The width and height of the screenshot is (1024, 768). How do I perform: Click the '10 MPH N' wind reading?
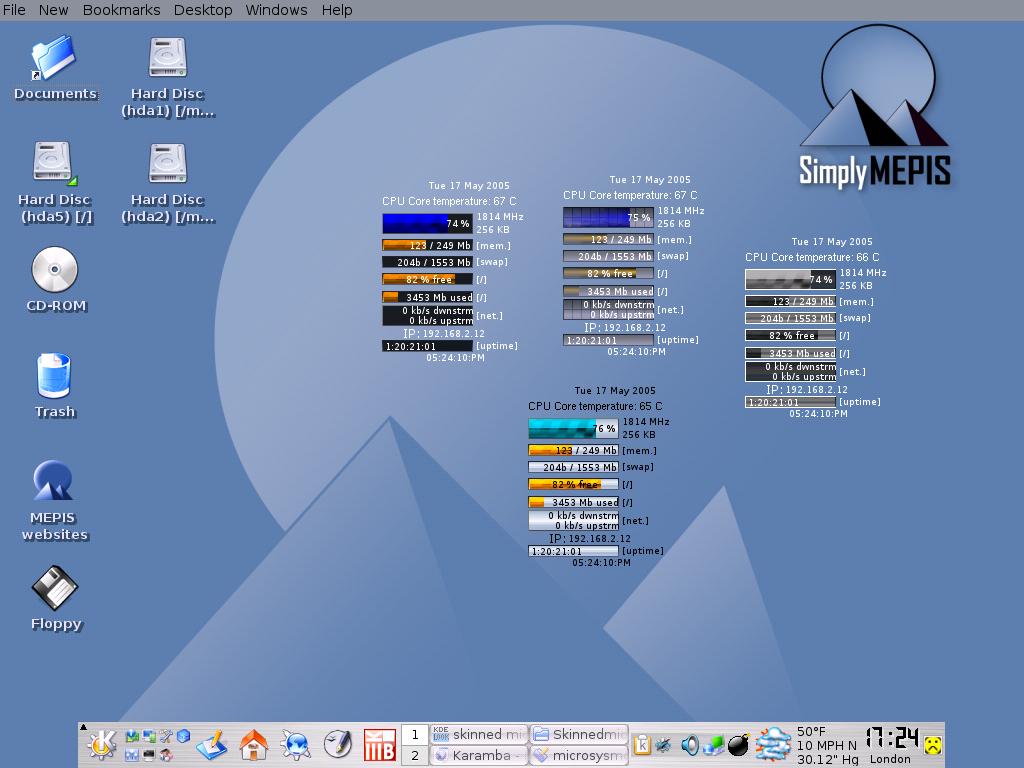[827, 745]
